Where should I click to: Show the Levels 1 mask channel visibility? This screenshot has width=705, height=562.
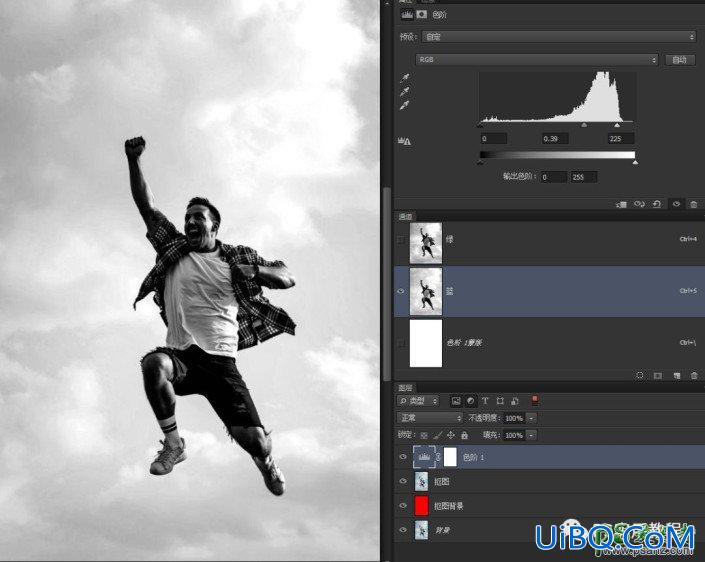point(401,343)
